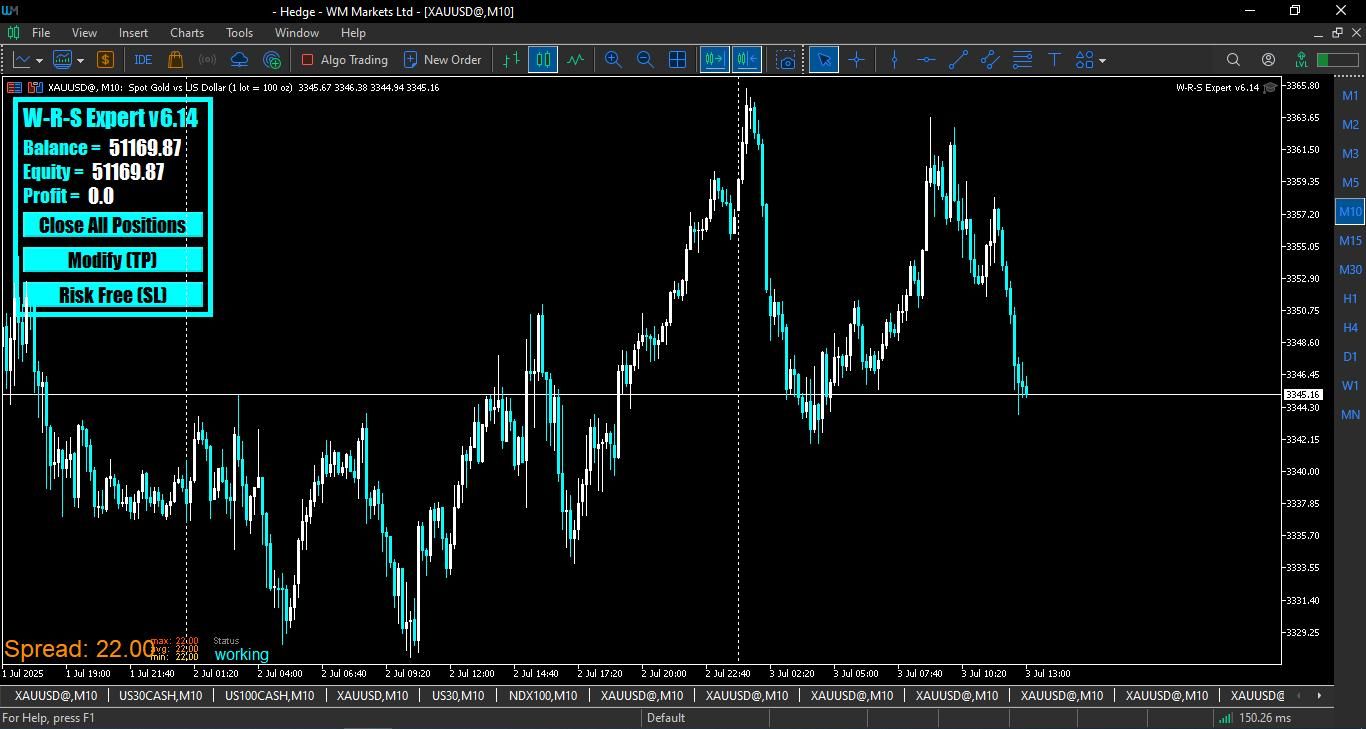Switch to US100CASH,M10 chart tab
This screenshot has width=1366, height=729.
coord(269,695)
